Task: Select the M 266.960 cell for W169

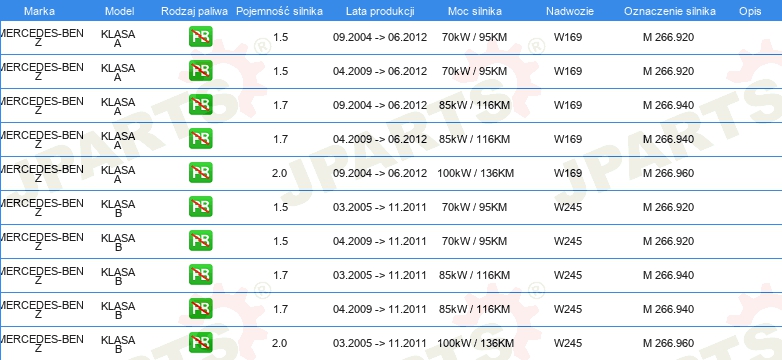Action: click(x=668, y=173)
